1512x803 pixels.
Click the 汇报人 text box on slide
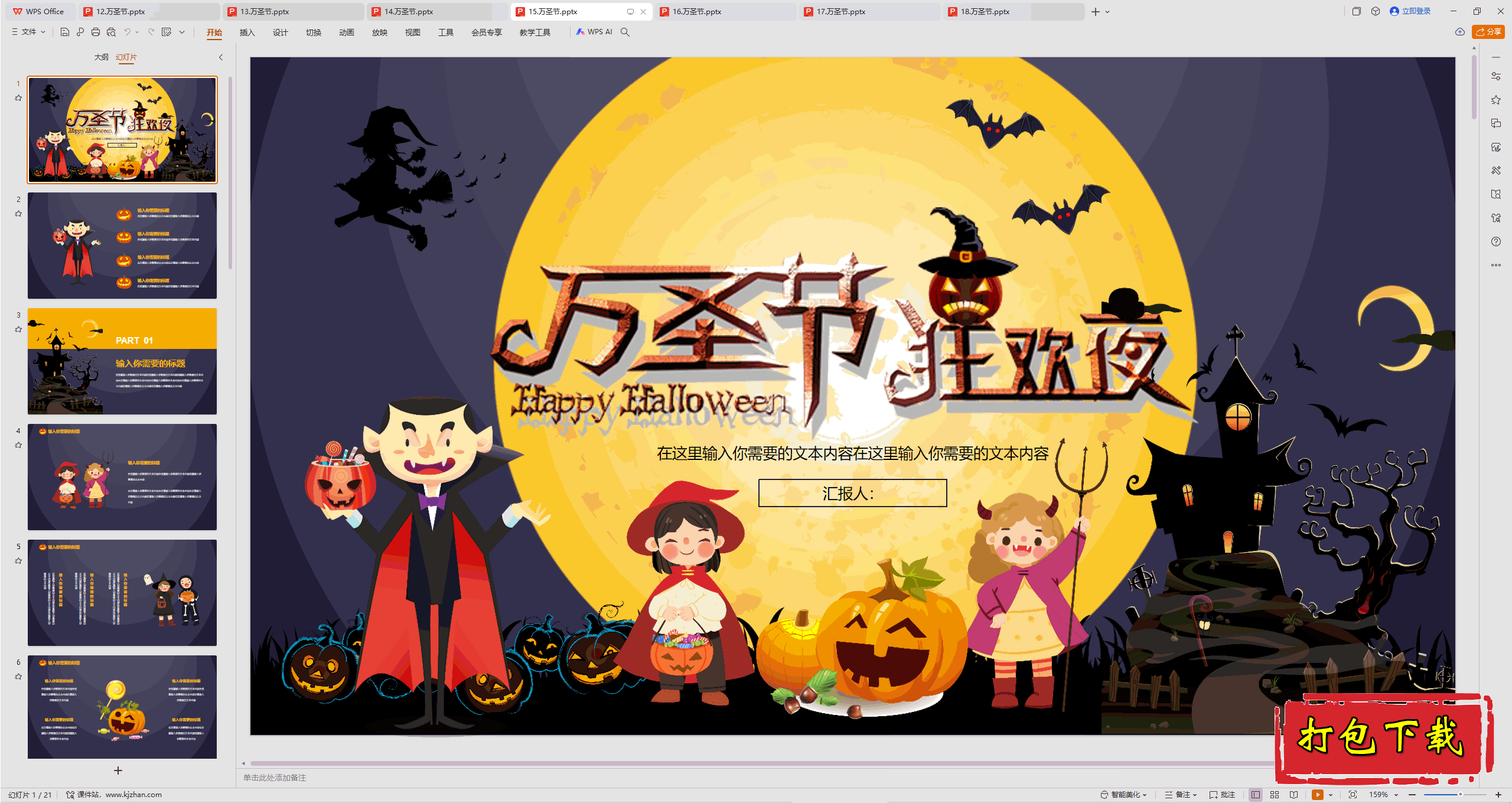(x=852, y=493)
